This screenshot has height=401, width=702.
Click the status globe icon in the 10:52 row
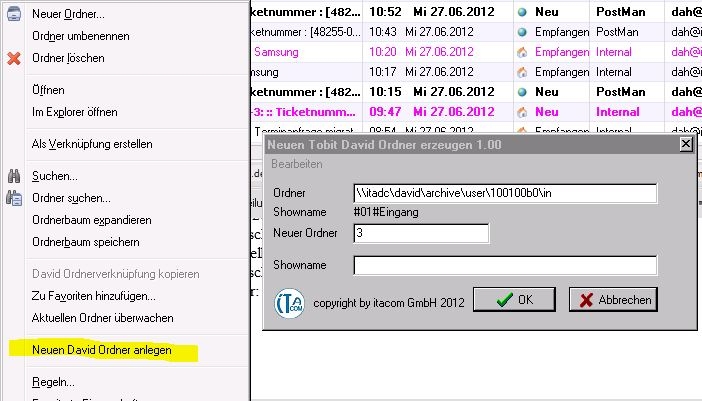(522, 12)
